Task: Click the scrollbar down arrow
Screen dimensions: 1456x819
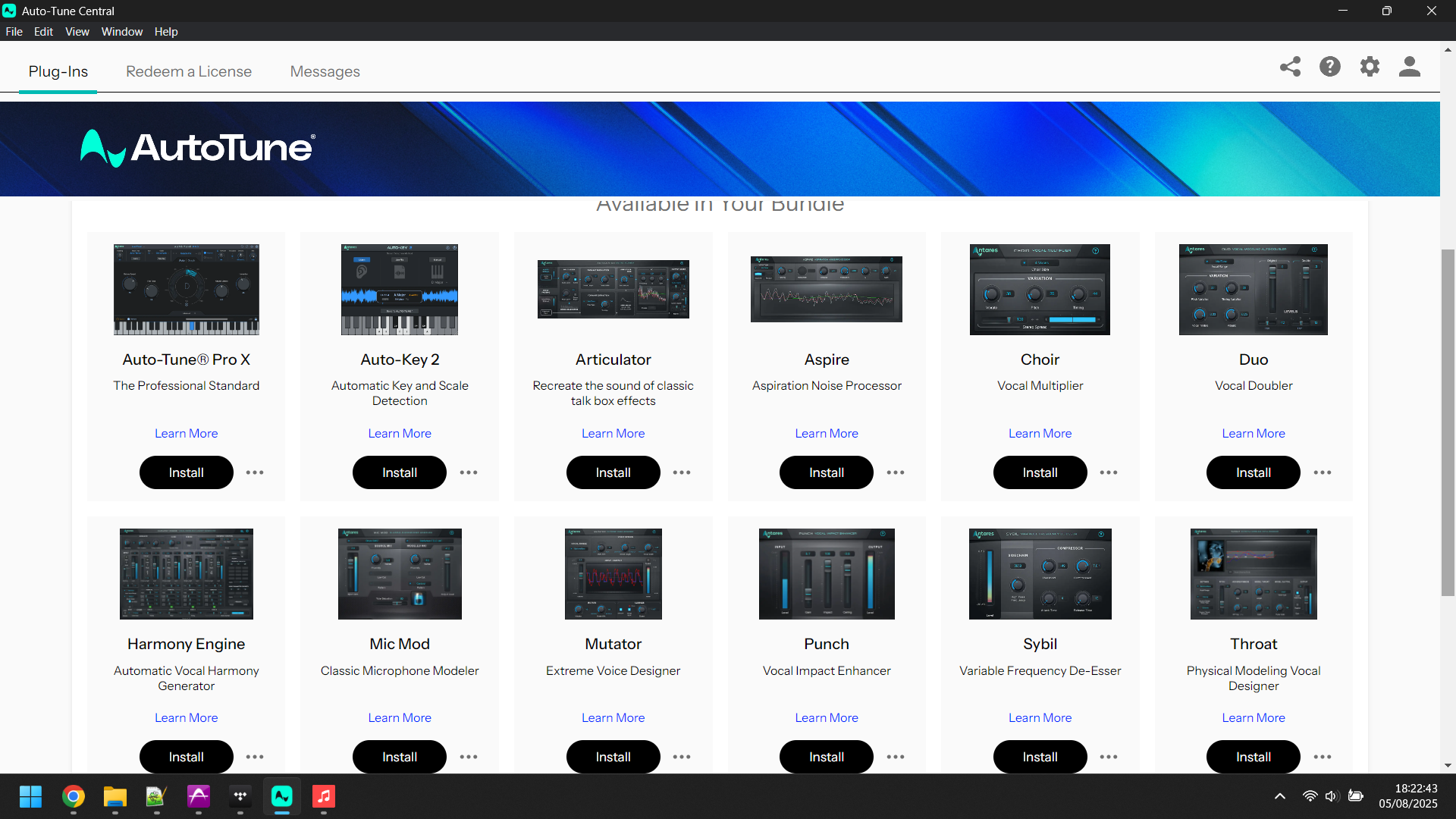Action: (x=1448, y=766)
